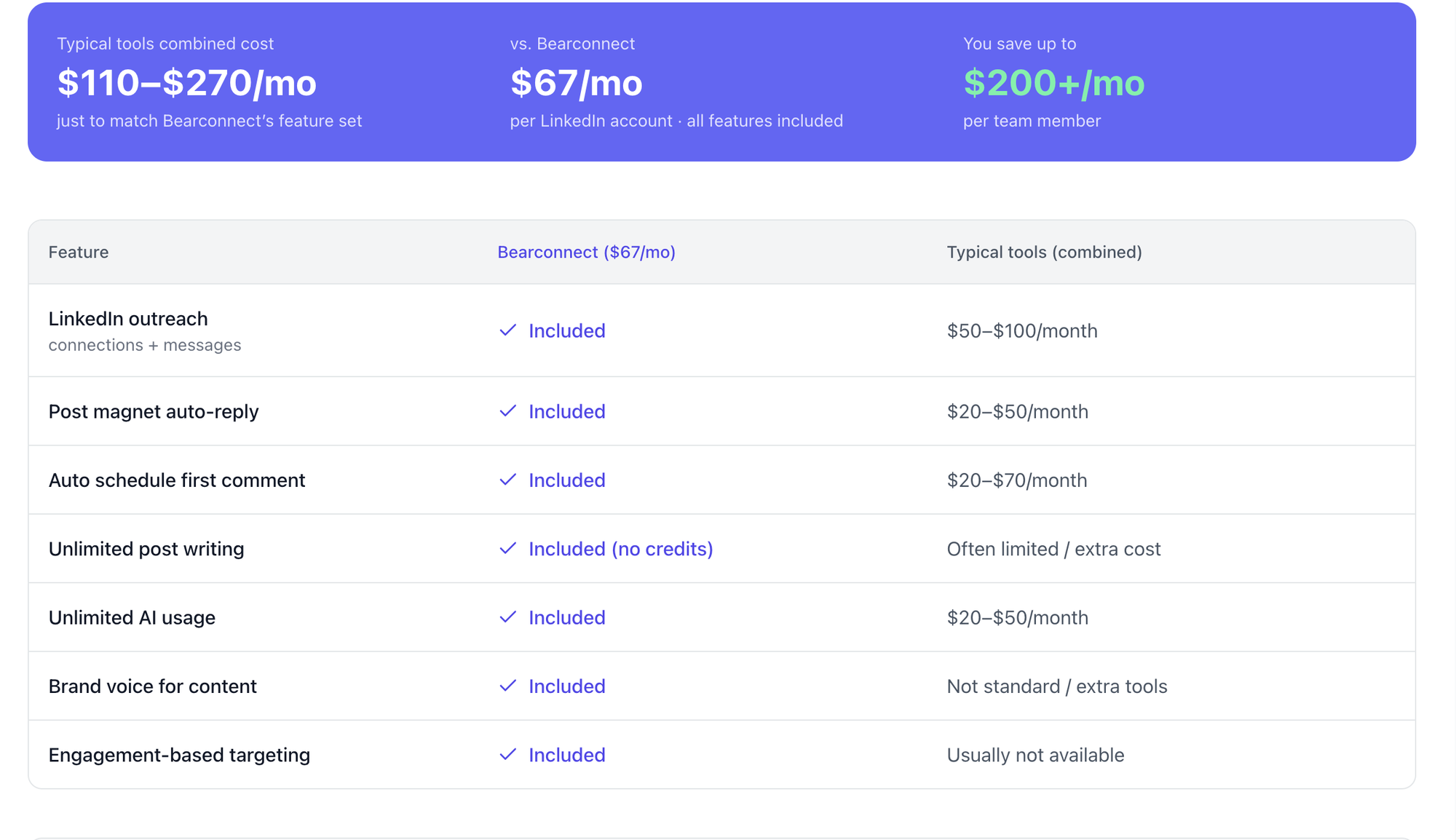
Task: Click the checkmark for Brand voice for content
Action: point(507,686)
